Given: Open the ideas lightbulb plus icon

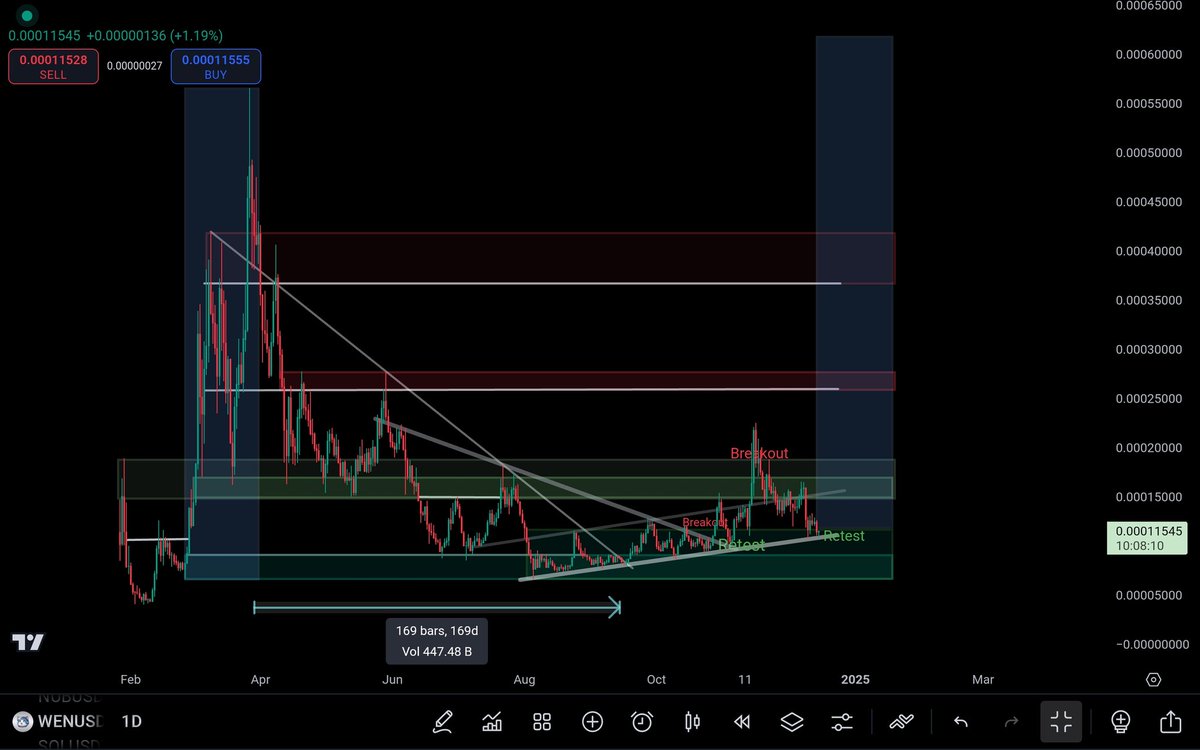Looking at the screenshot, I should (x=1120, y=721).
